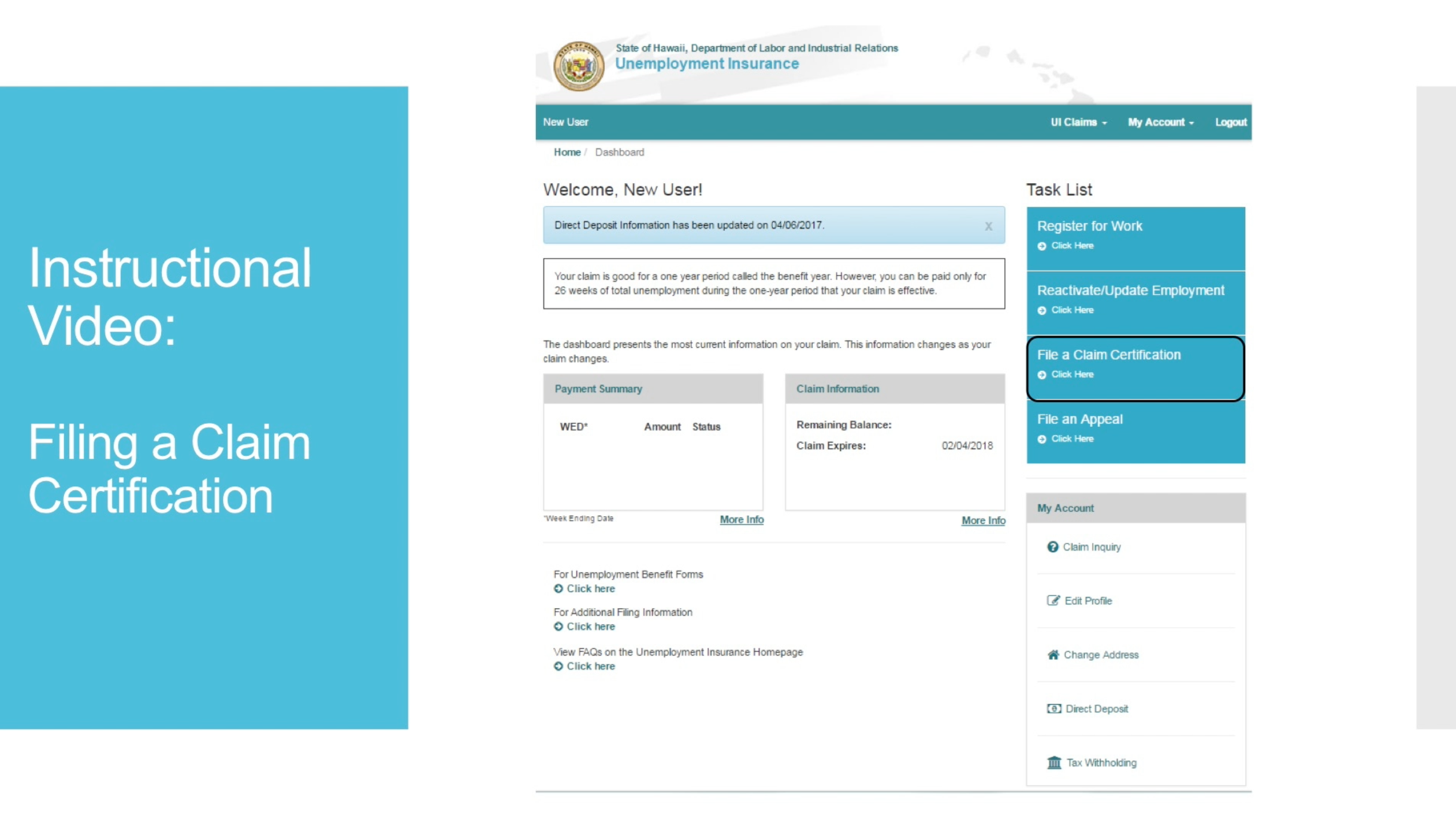
Task: Click the Claim Inquiry question mark icon
Action: coord(1052,546)
